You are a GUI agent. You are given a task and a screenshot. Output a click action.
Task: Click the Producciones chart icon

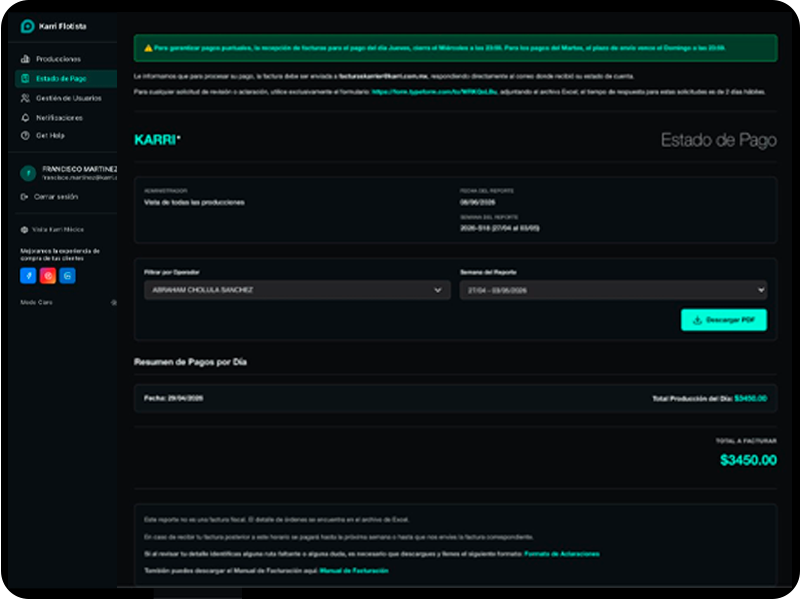pos(25,59)
